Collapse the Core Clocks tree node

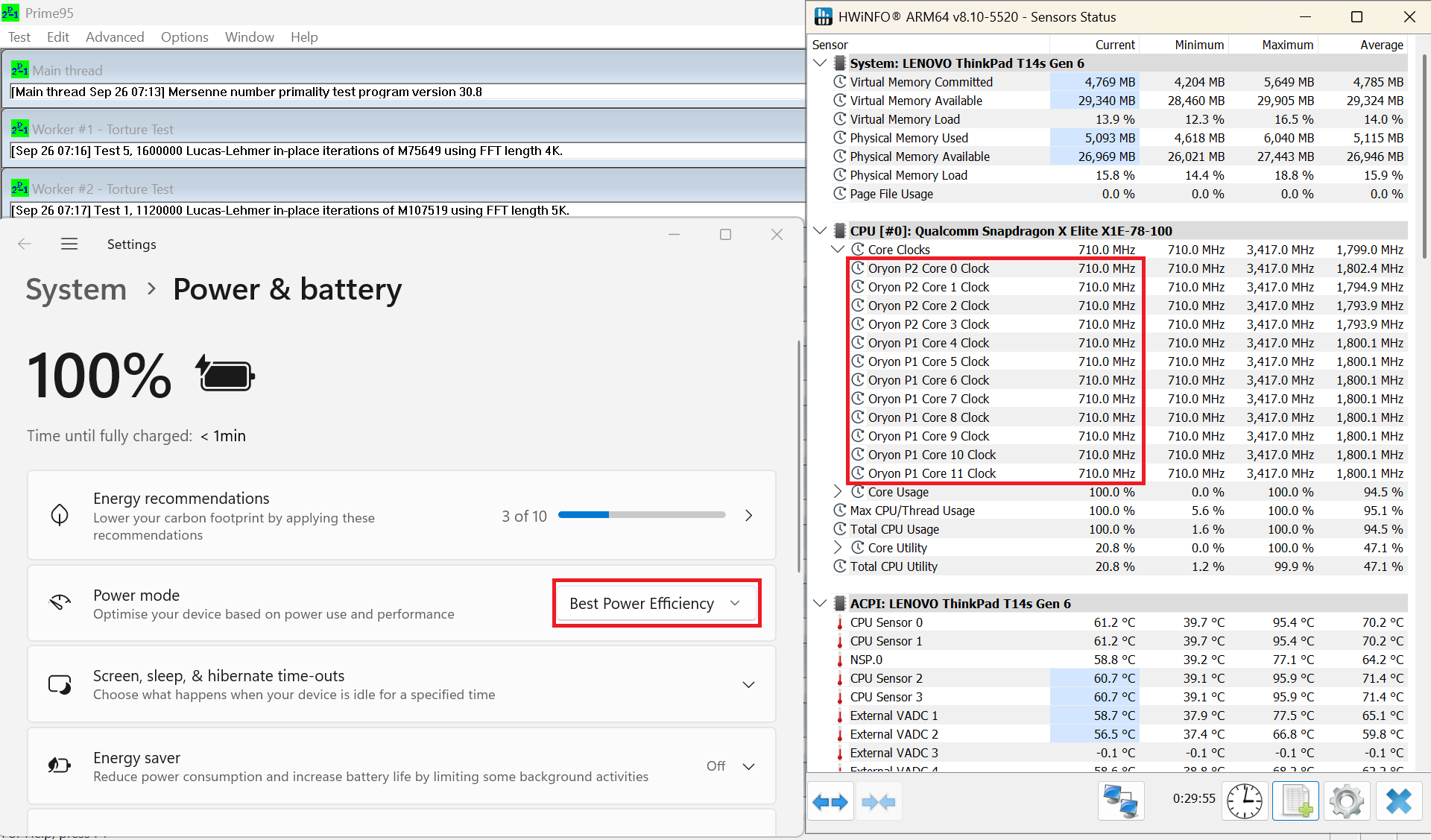(838, 250)
